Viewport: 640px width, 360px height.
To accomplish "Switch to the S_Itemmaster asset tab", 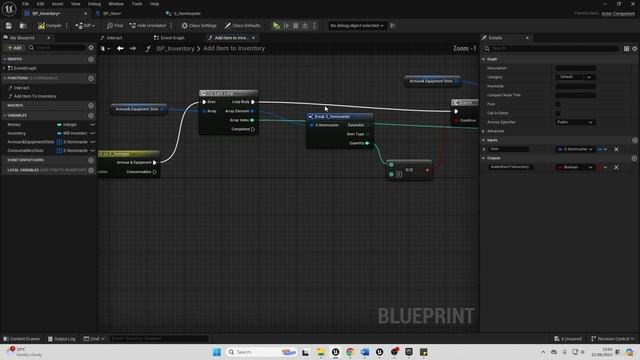I will (187, 13).
